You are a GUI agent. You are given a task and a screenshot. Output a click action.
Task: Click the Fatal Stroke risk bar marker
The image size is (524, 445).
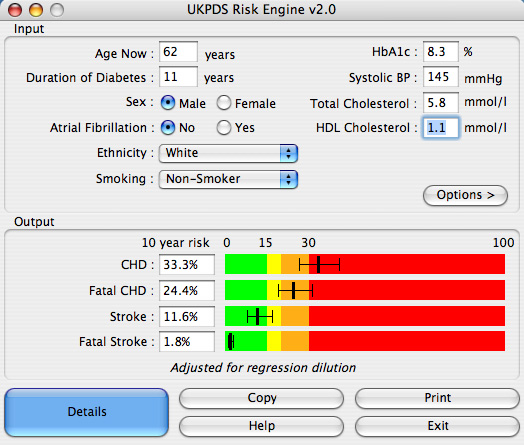point(231,341)
